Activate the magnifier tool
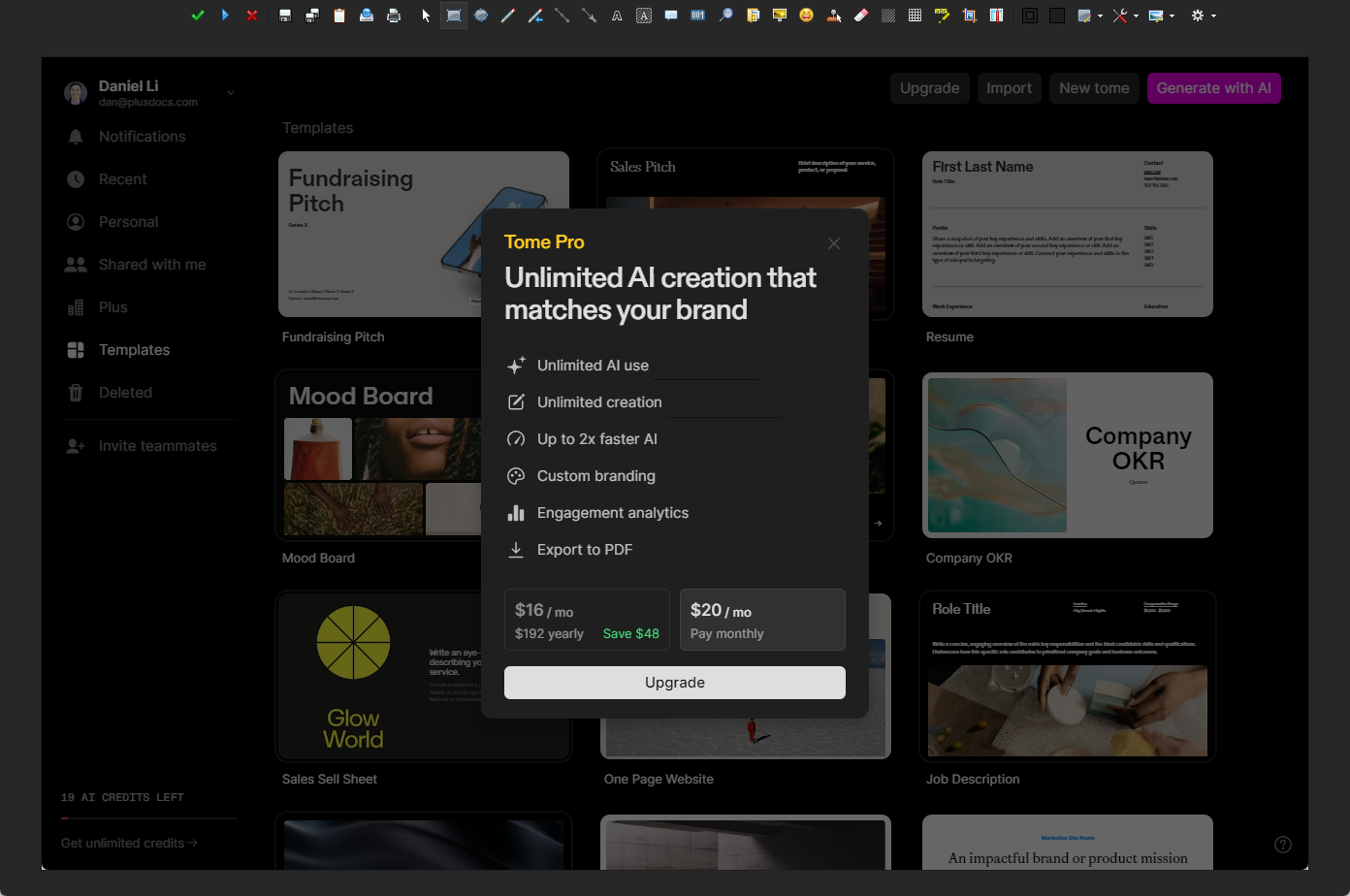This screenshot has height=896, width=1350. [724, 16]
